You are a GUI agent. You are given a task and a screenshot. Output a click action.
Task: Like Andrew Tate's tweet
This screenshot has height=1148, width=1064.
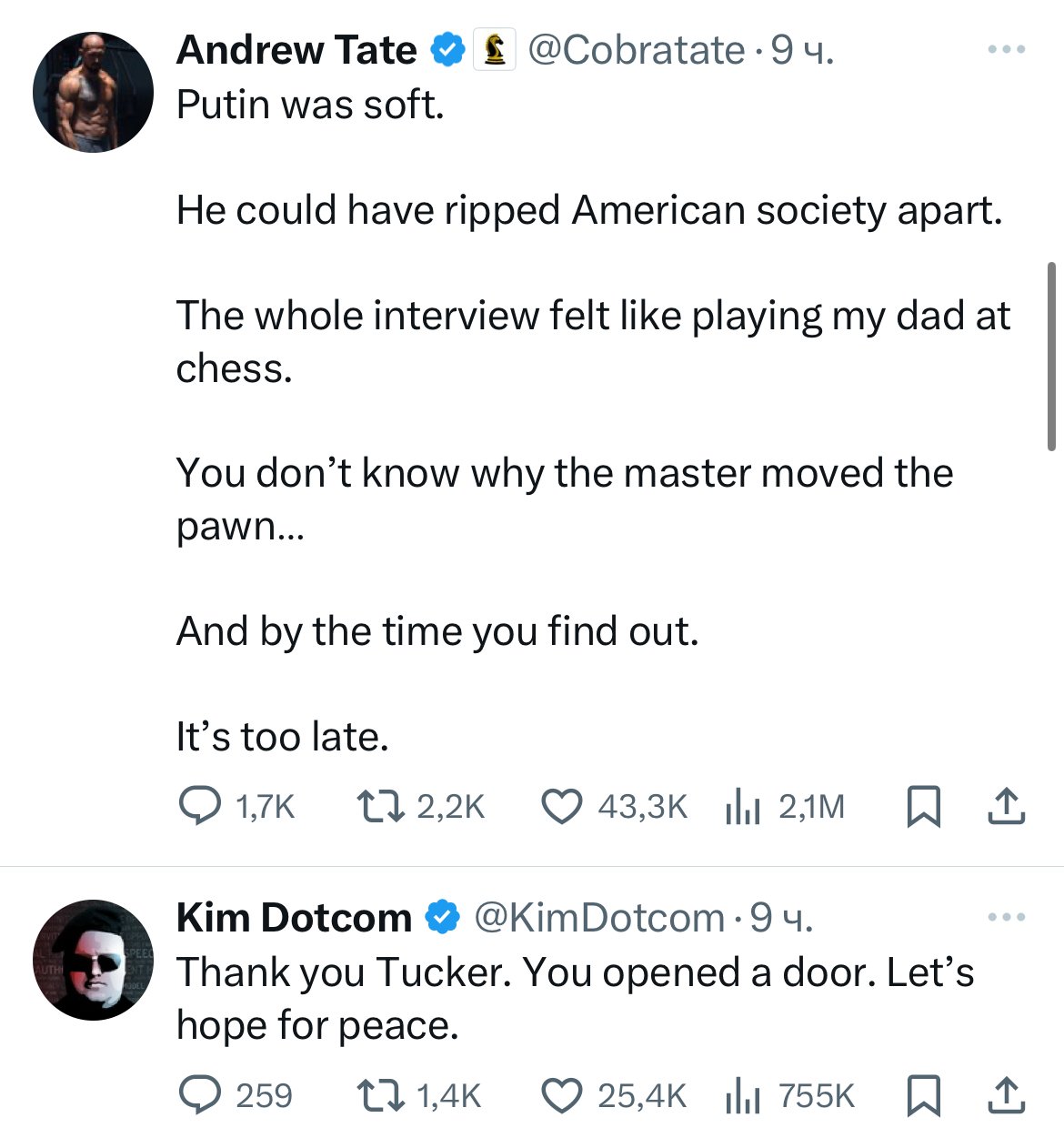(x=562, y=806)
